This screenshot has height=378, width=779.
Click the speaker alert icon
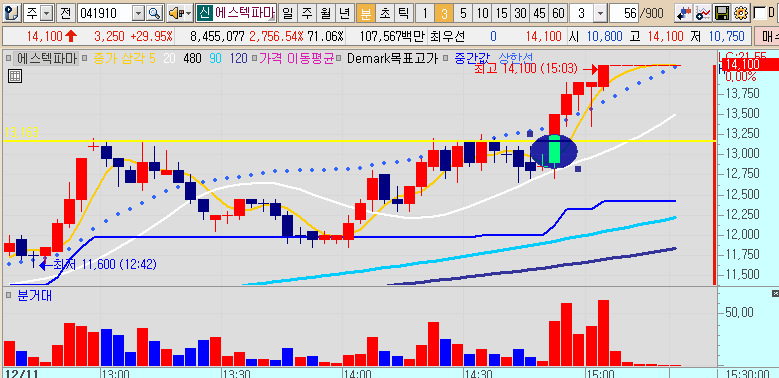click(x=175, y=13)
